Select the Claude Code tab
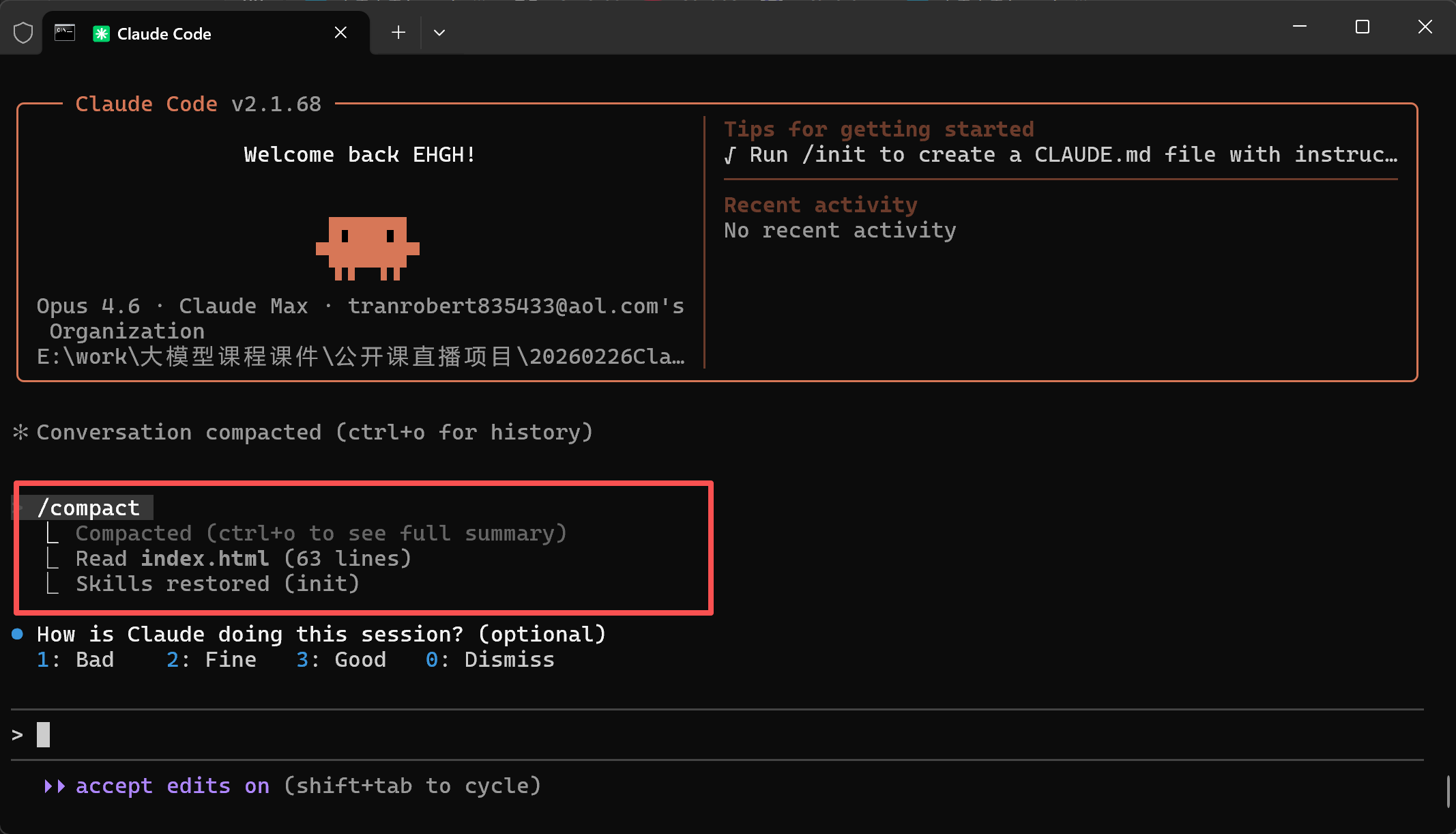The width and height of the screenshot is (1456, 834). [x=206, y=33]
